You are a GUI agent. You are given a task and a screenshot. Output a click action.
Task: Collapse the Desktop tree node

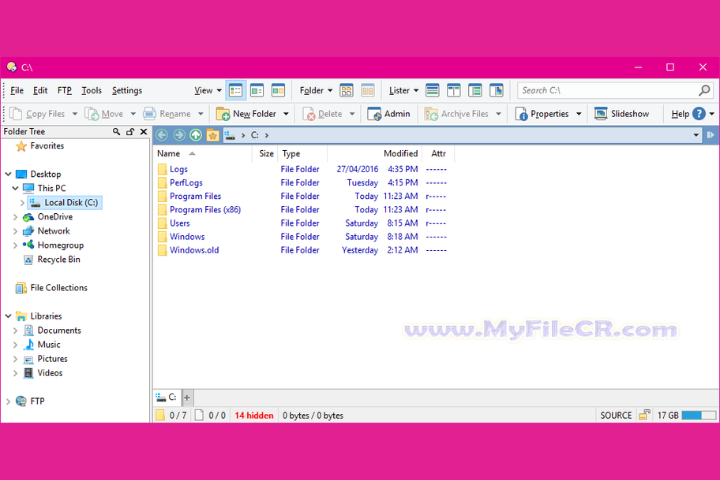(8, 174)
